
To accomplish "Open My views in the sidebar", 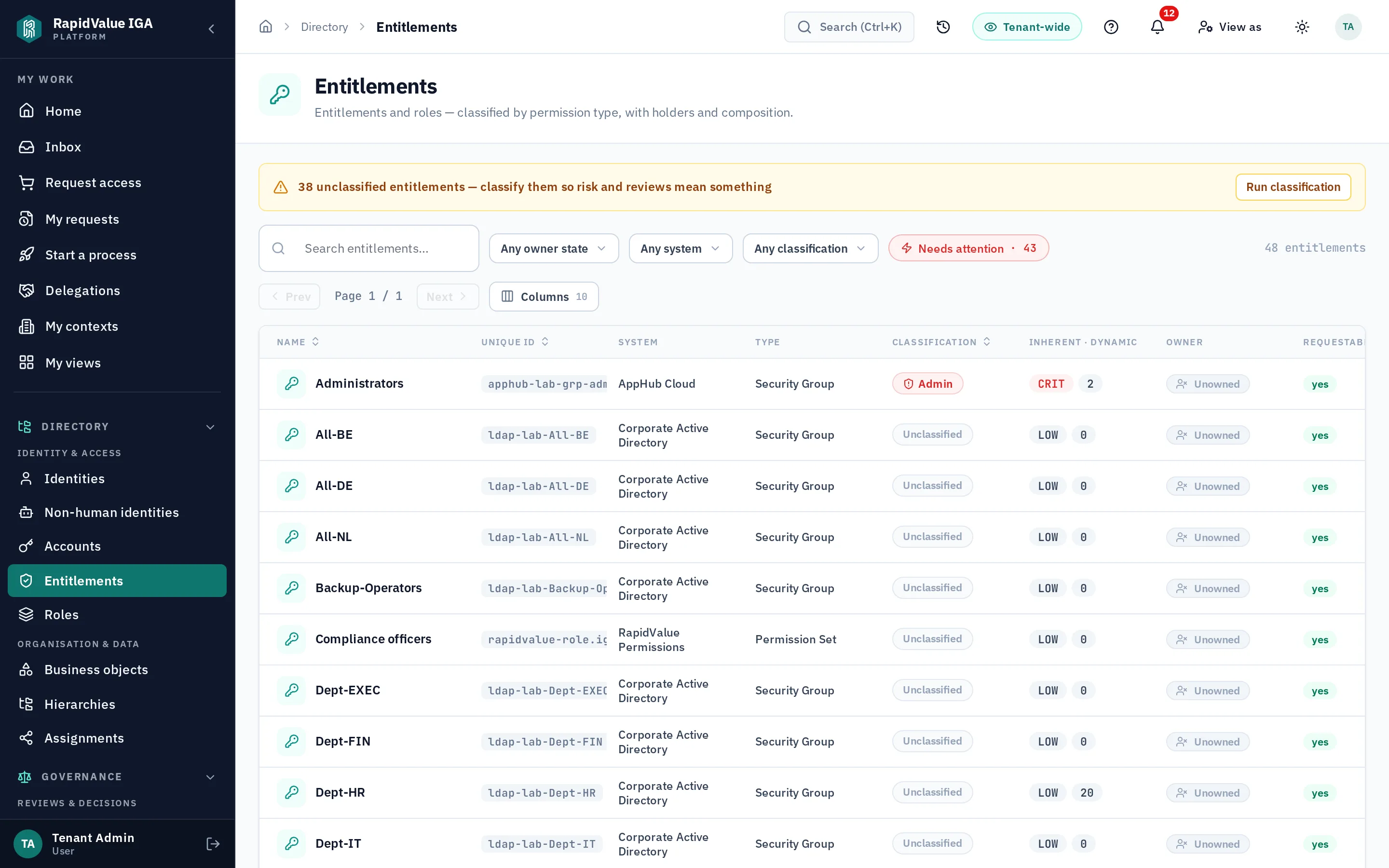I will (117, 363).
